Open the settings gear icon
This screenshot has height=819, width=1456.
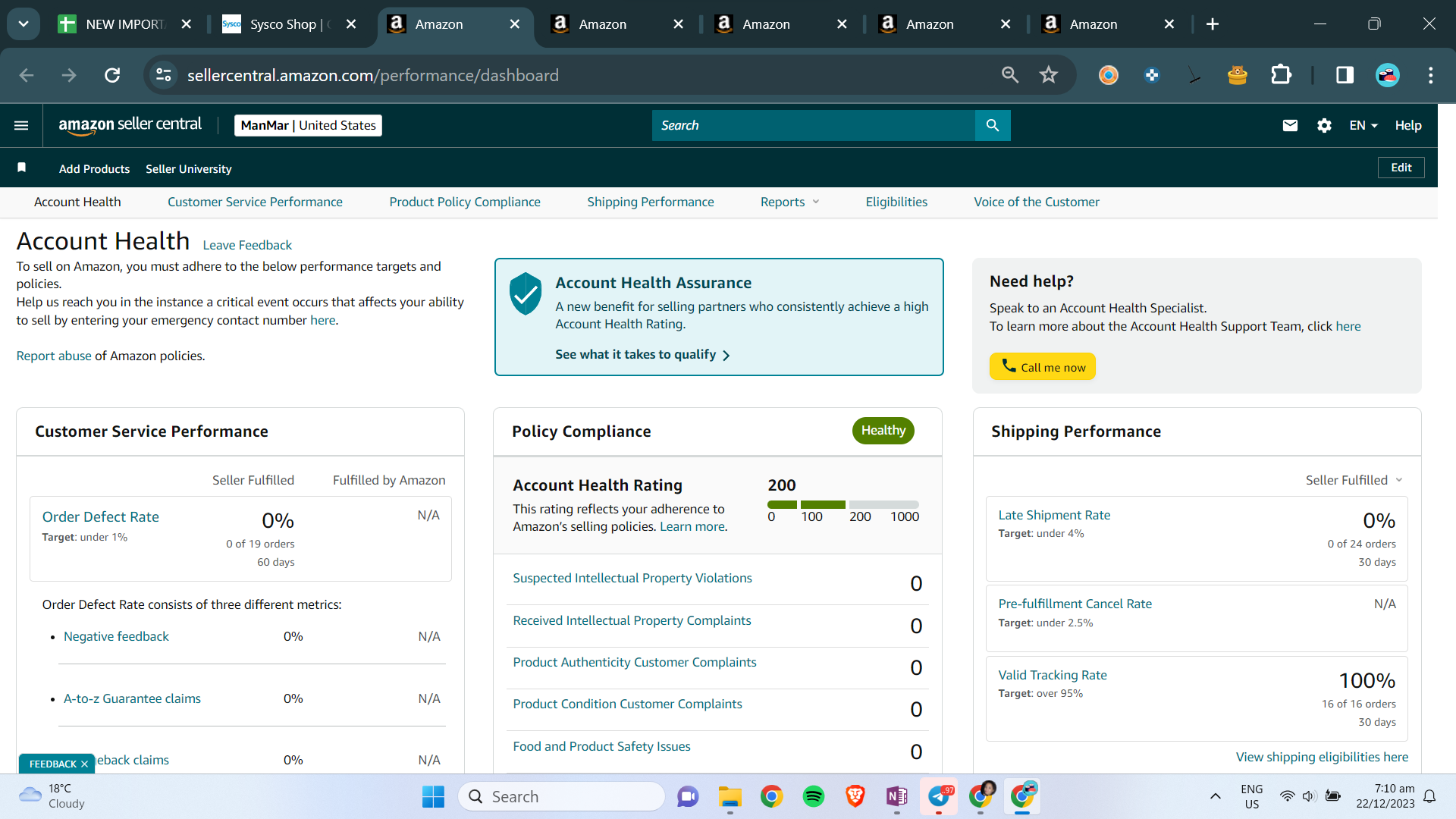pos(1324,125)
